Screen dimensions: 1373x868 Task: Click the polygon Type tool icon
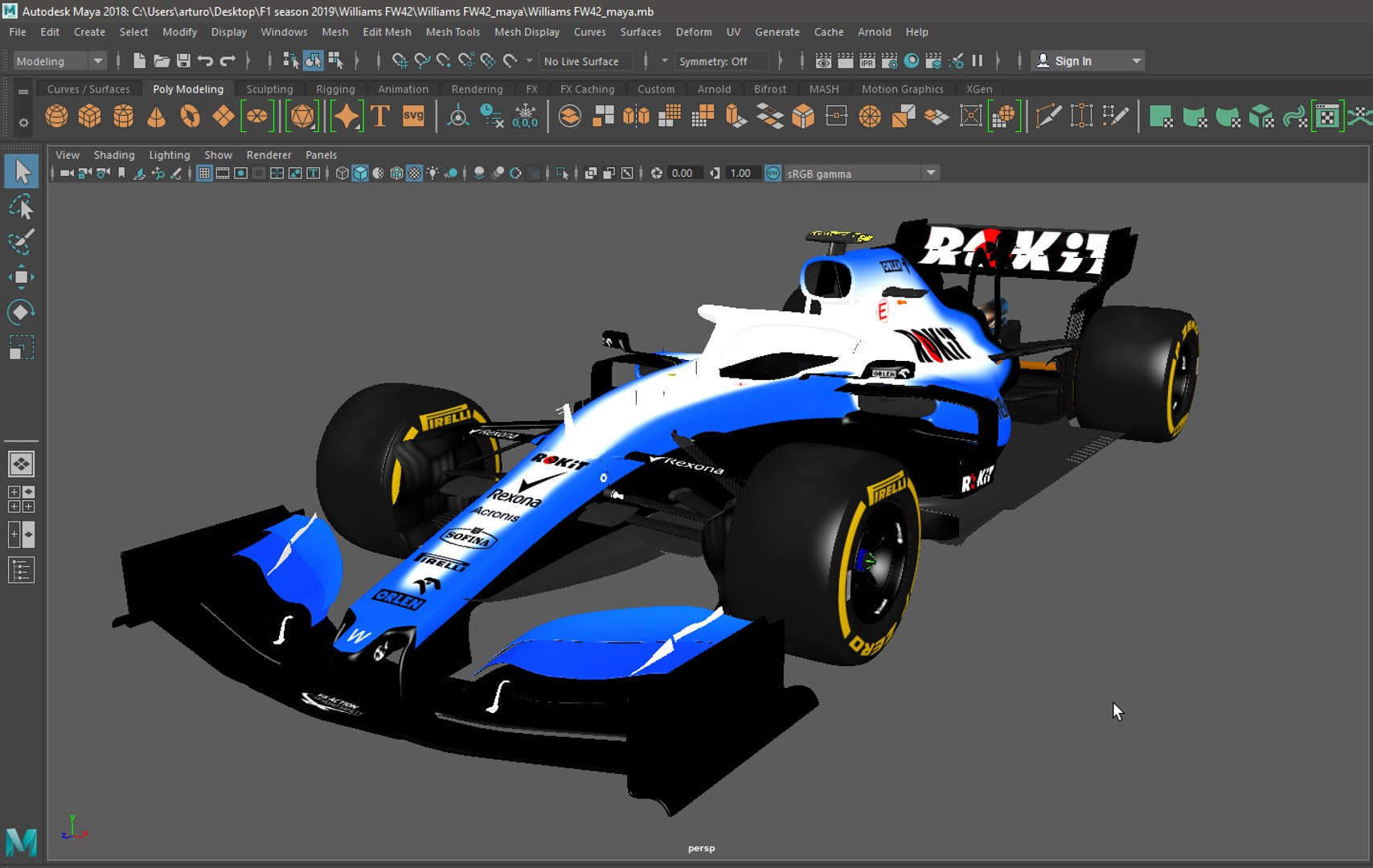click(380, 117)
